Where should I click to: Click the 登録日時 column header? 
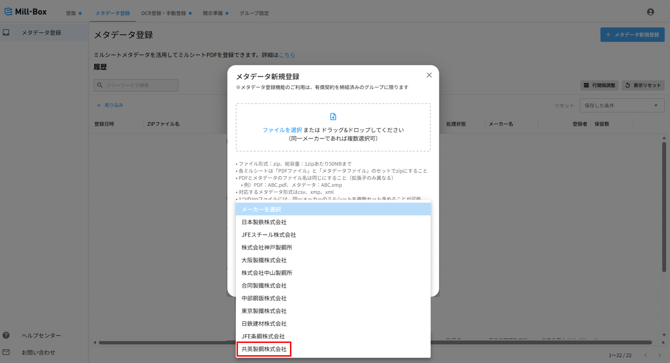click(104, 124)
